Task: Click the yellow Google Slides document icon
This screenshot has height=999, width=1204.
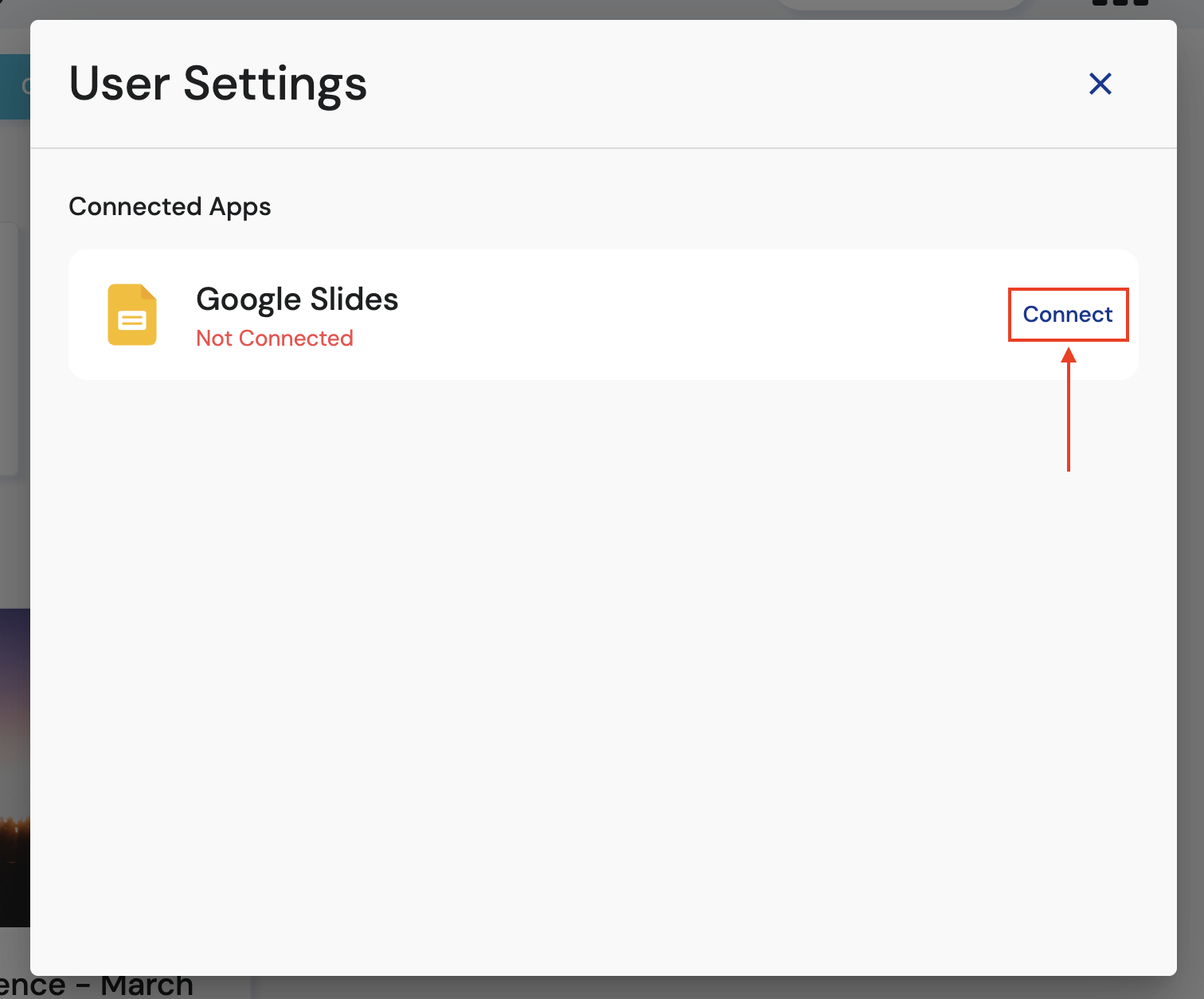Action: pos(132,315)
